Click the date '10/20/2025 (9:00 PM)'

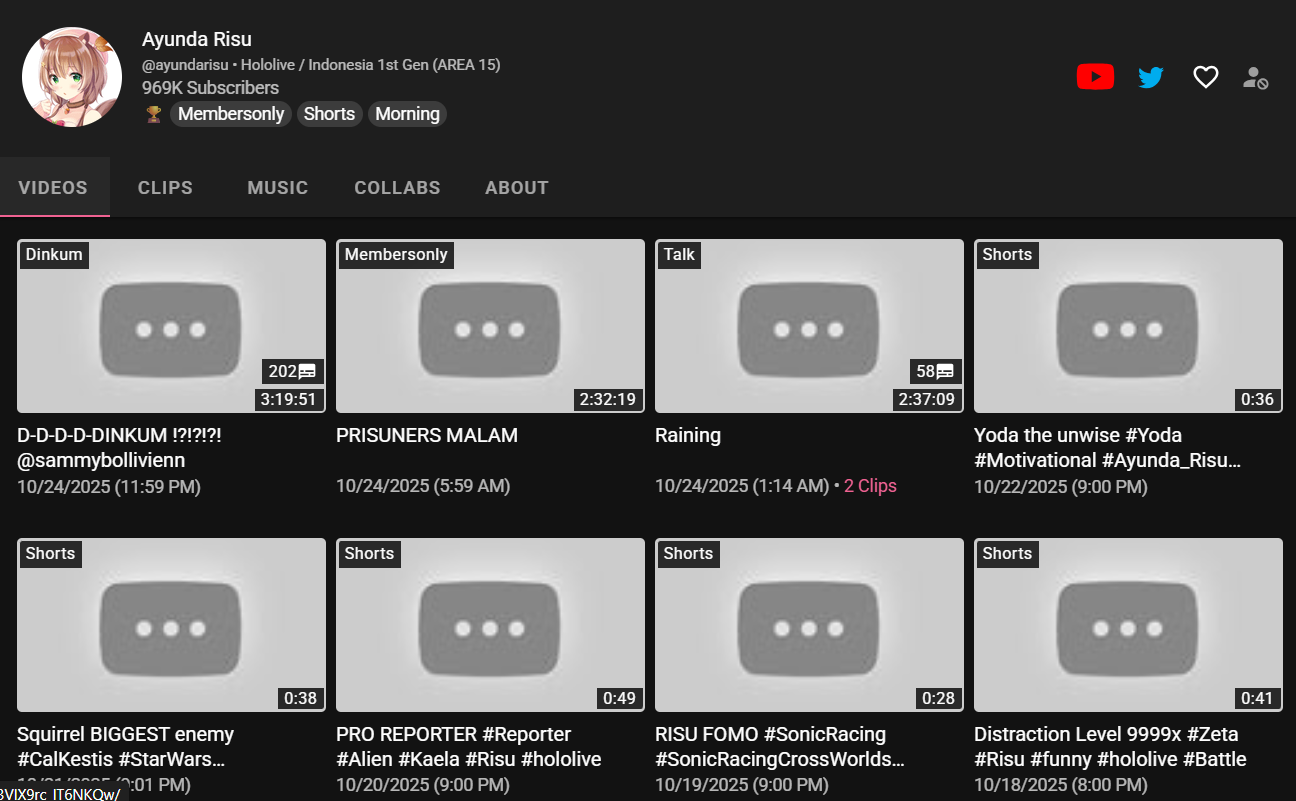(423, 786)
